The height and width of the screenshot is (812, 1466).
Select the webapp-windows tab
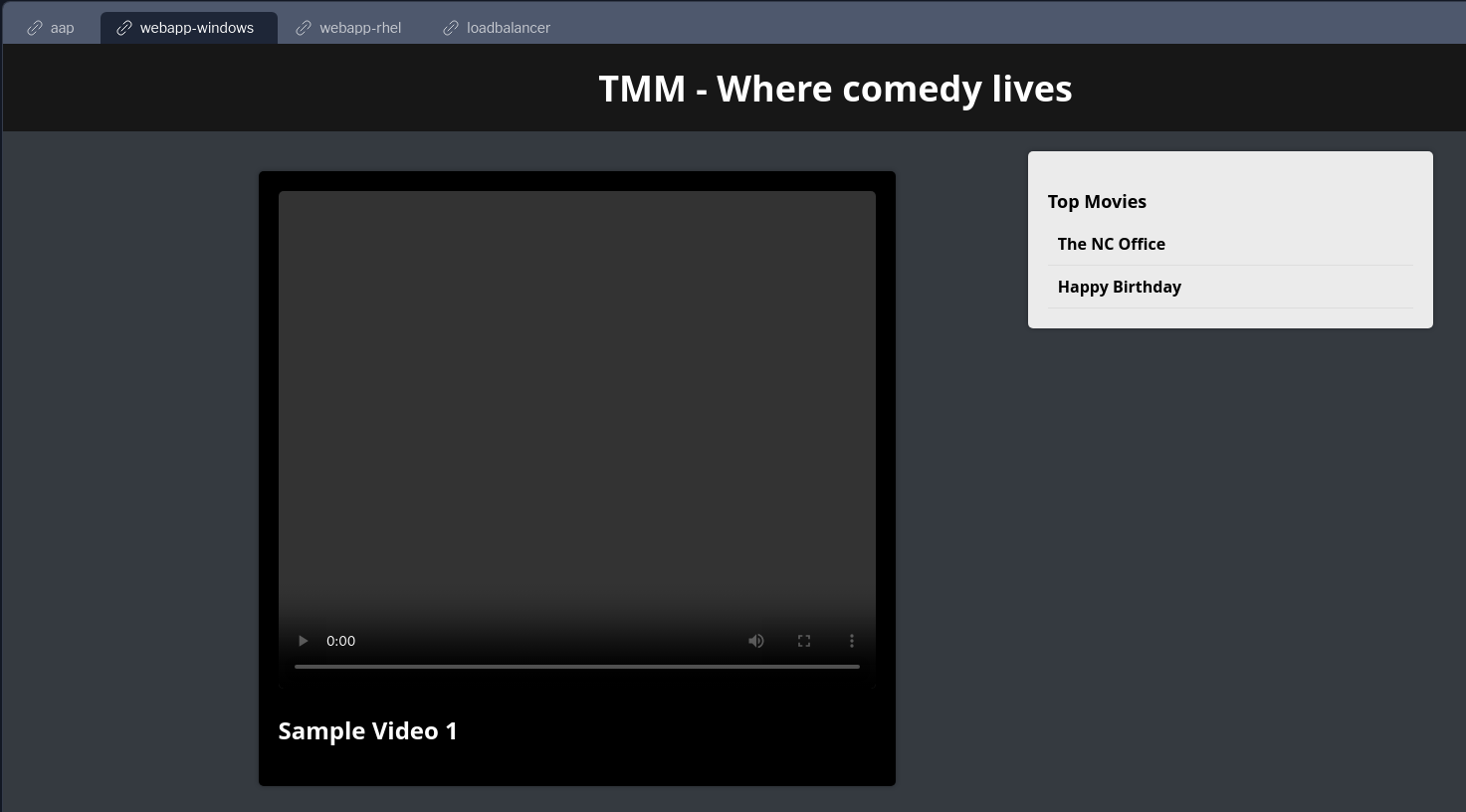(x=186, y=28)
